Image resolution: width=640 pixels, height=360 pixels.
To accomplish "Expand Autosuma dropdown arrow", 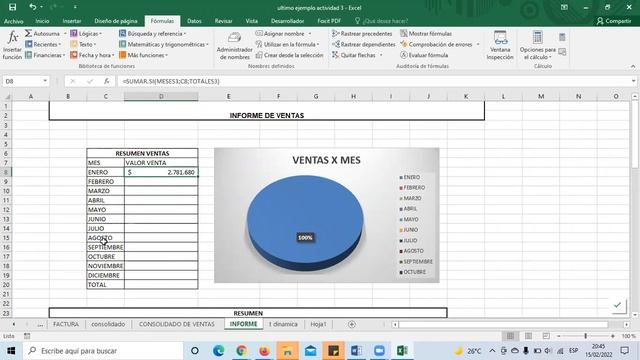I will pos(64,33).
